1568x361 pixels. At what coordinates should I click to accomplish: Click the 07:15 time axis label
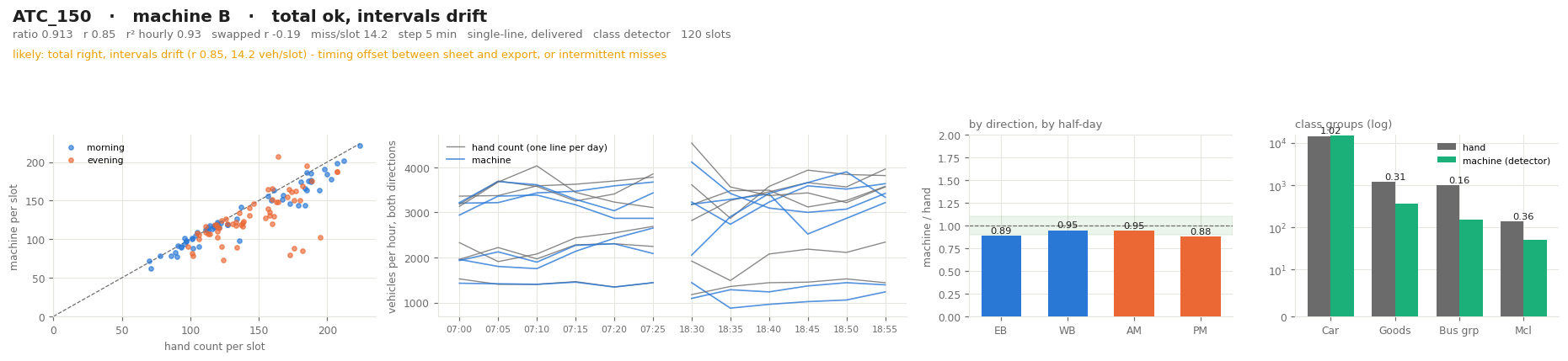[x=575, y=329]
